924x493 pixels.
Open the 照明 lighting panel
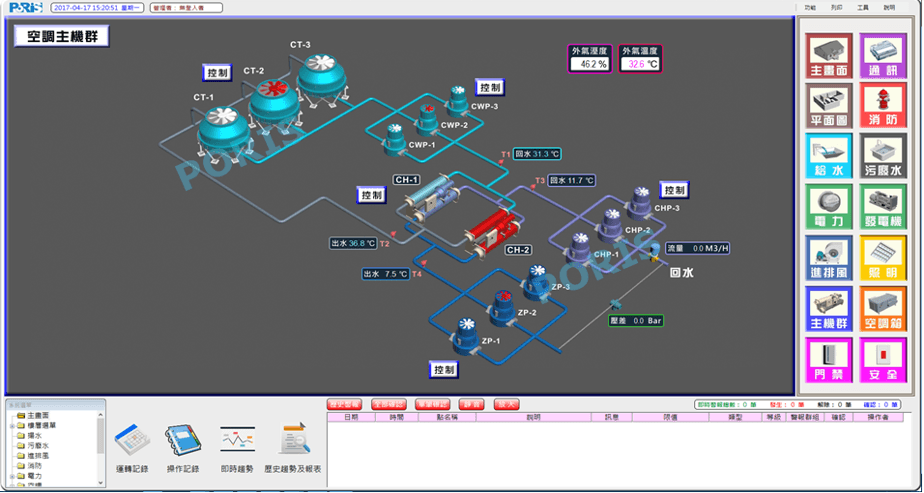pos(883,259)
